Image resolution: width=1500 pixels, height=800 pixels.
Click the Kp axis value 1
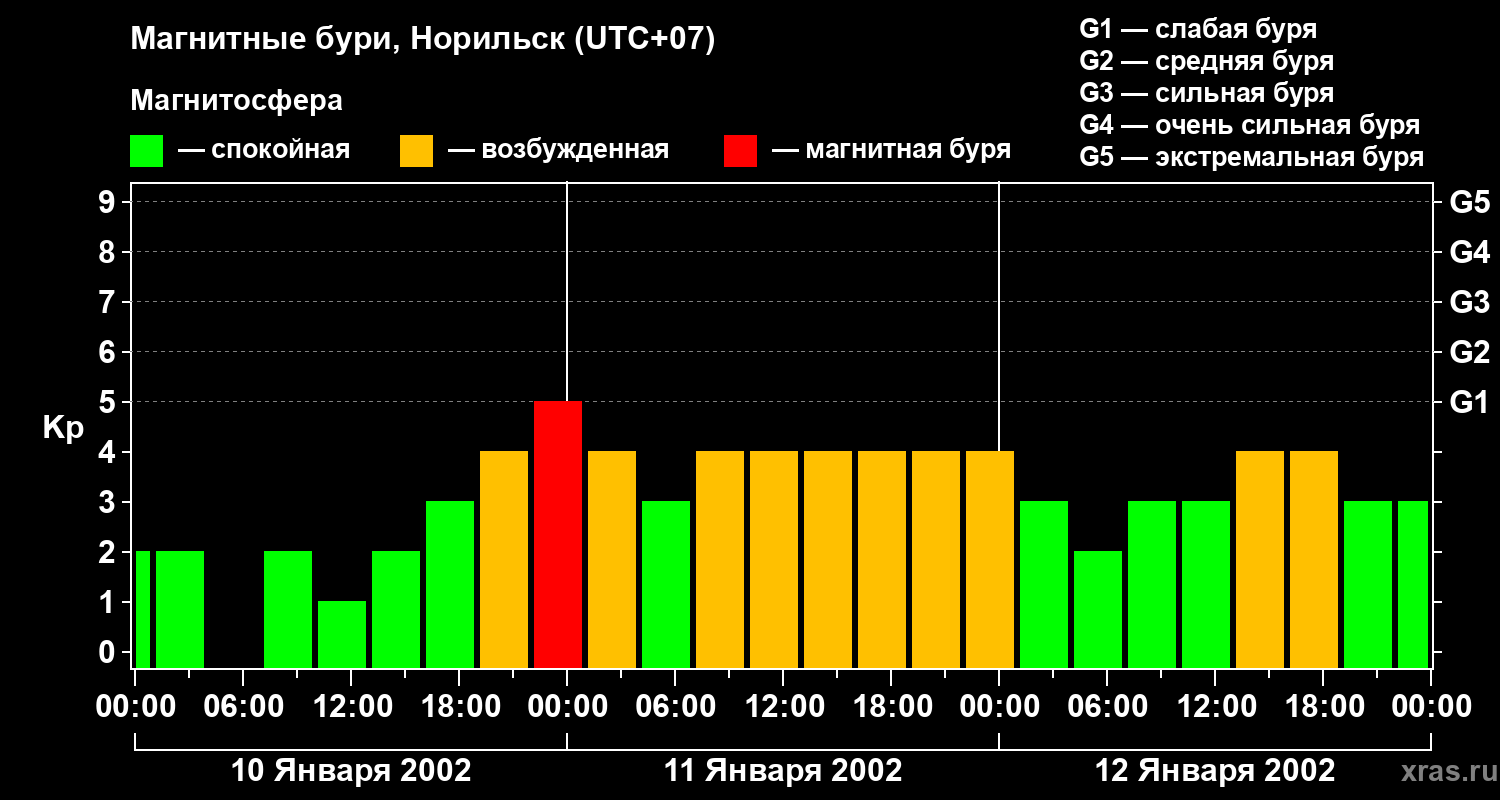coord(109,602)
